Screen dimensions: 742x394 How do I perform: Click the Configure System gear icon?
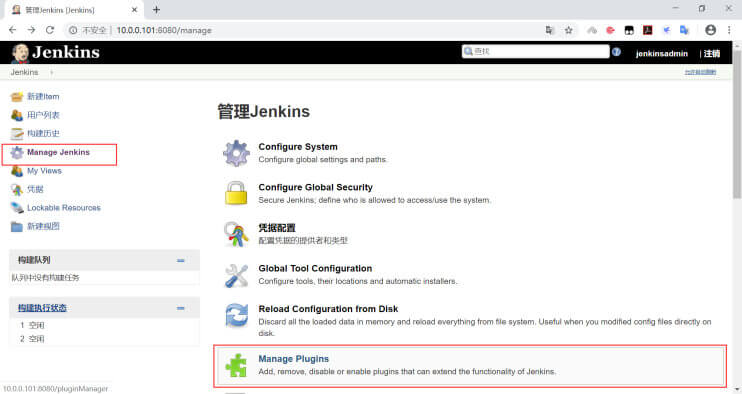point(236,153)
